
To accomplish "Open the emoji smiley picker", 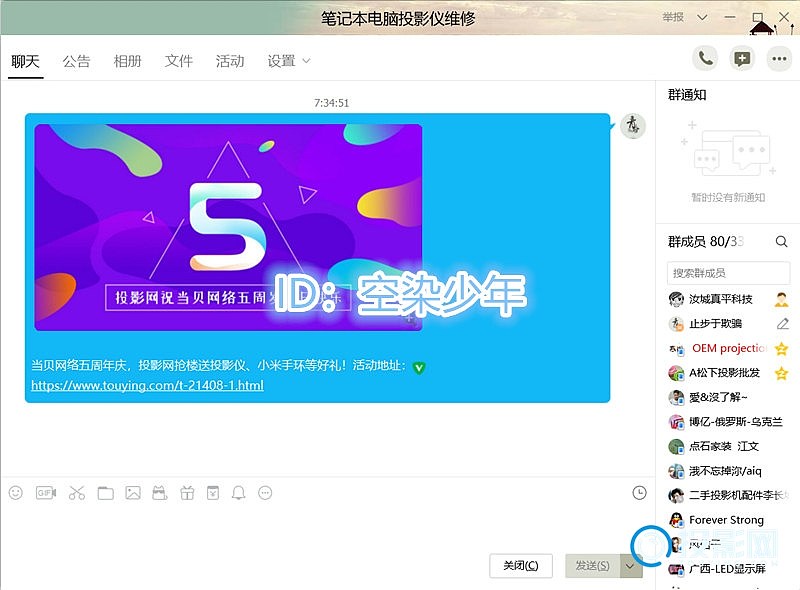I will point(16,493).
